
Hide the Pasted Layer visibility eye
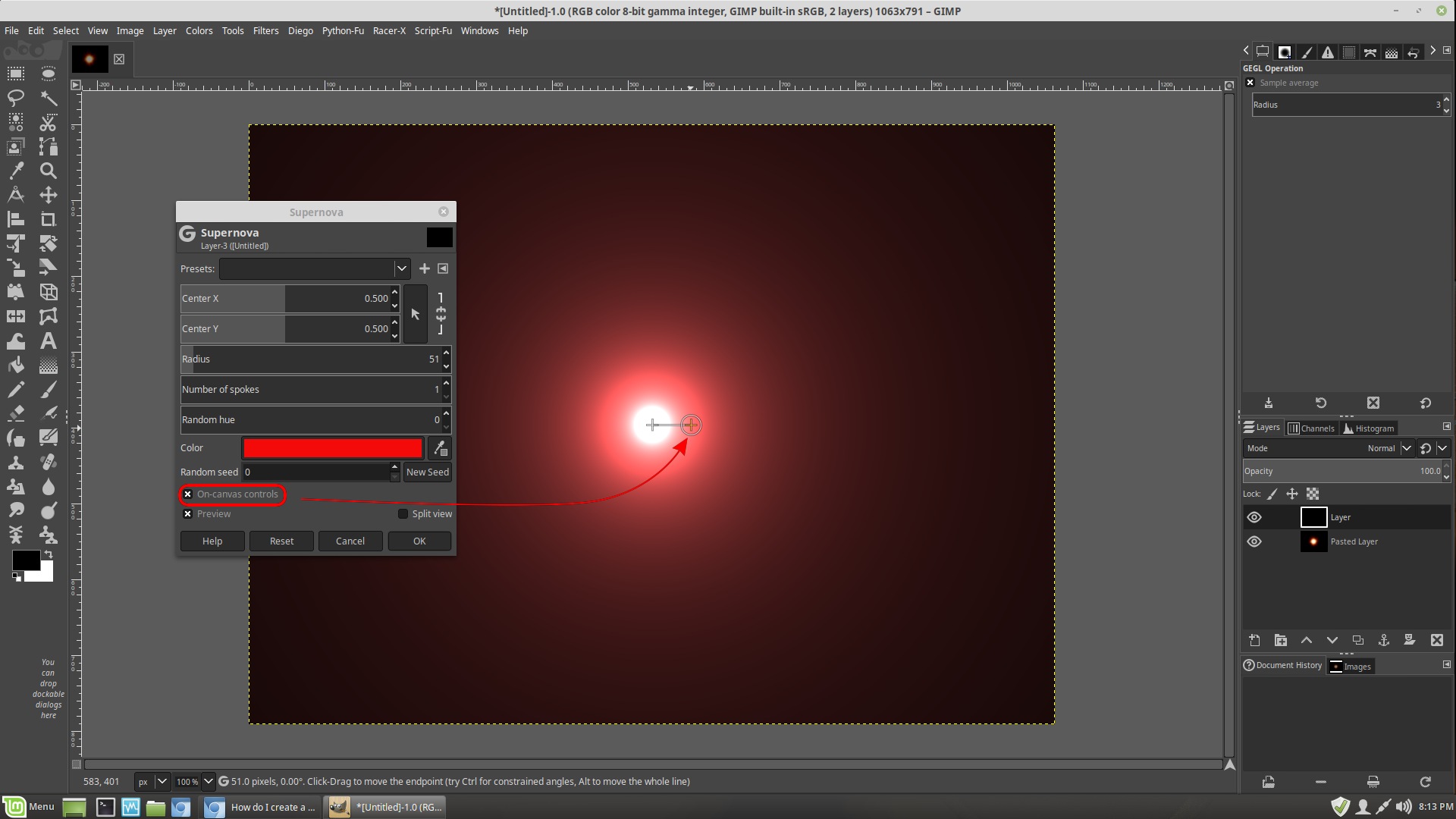click(1254, 541)
